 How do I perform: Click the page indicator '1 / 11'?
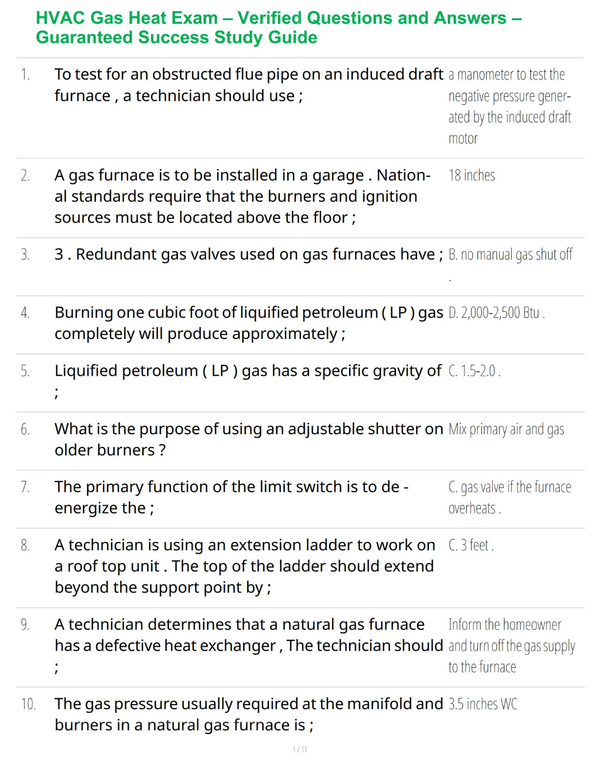pos(300,749)
